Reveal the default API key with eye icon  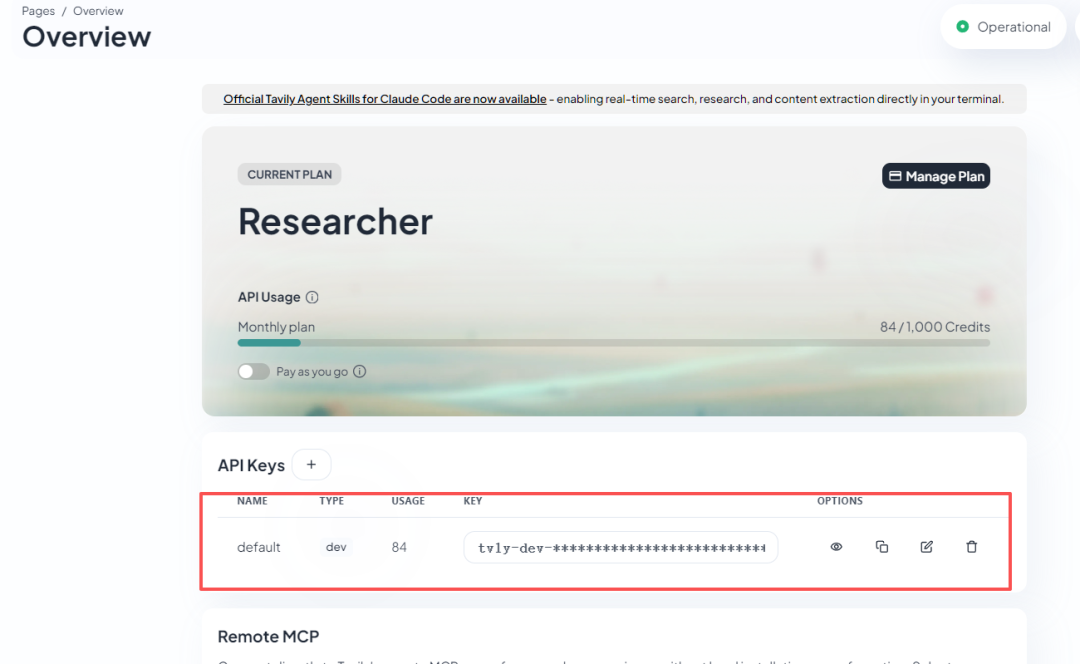click(x=836, y=547)
